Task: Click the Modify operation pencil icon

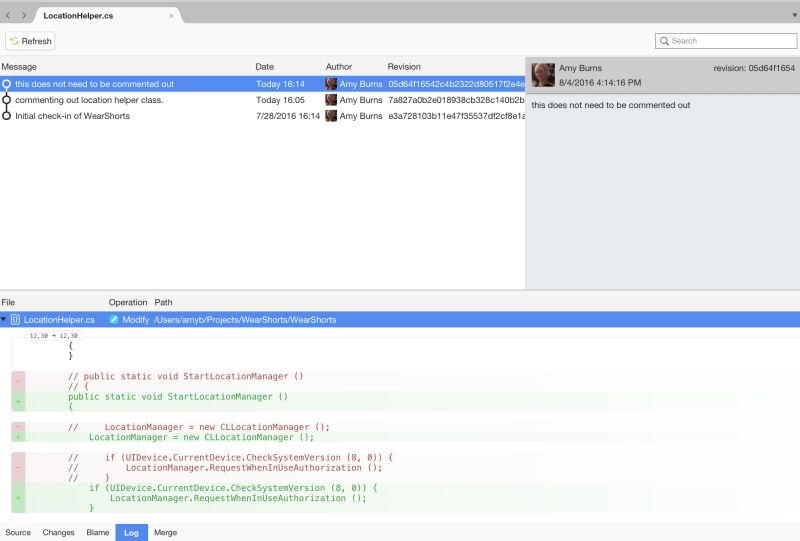Action: click(x=114, y=319)
